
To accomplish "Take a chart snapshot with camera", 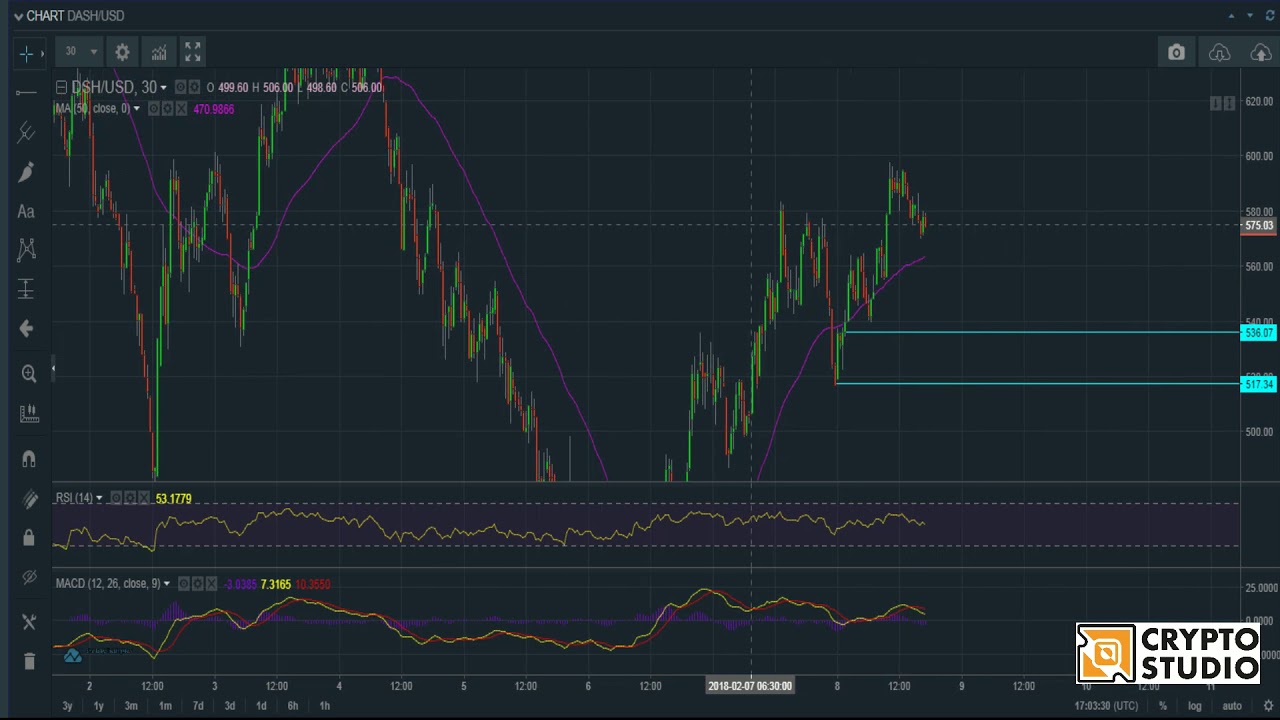I will [1176, 52].
